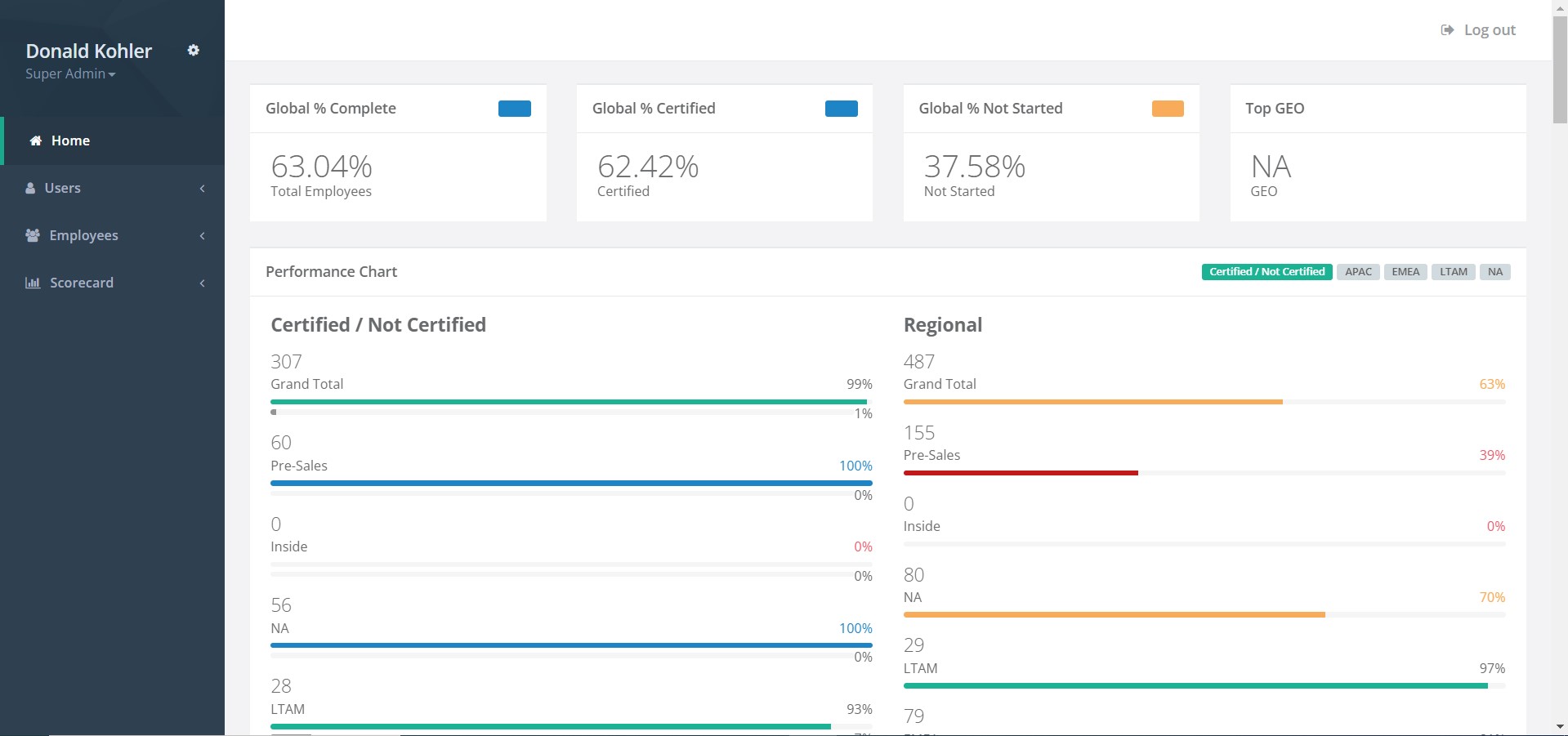Open the Users menu item
The image size is (1568, 736).
[112, 188]
